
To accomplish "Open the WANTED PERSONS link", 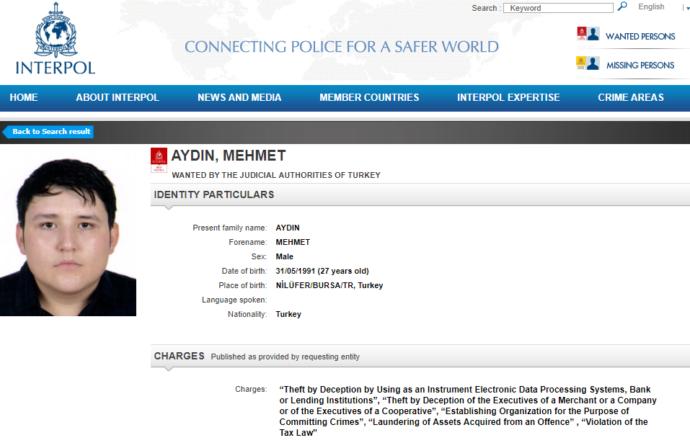I will 640,36.
